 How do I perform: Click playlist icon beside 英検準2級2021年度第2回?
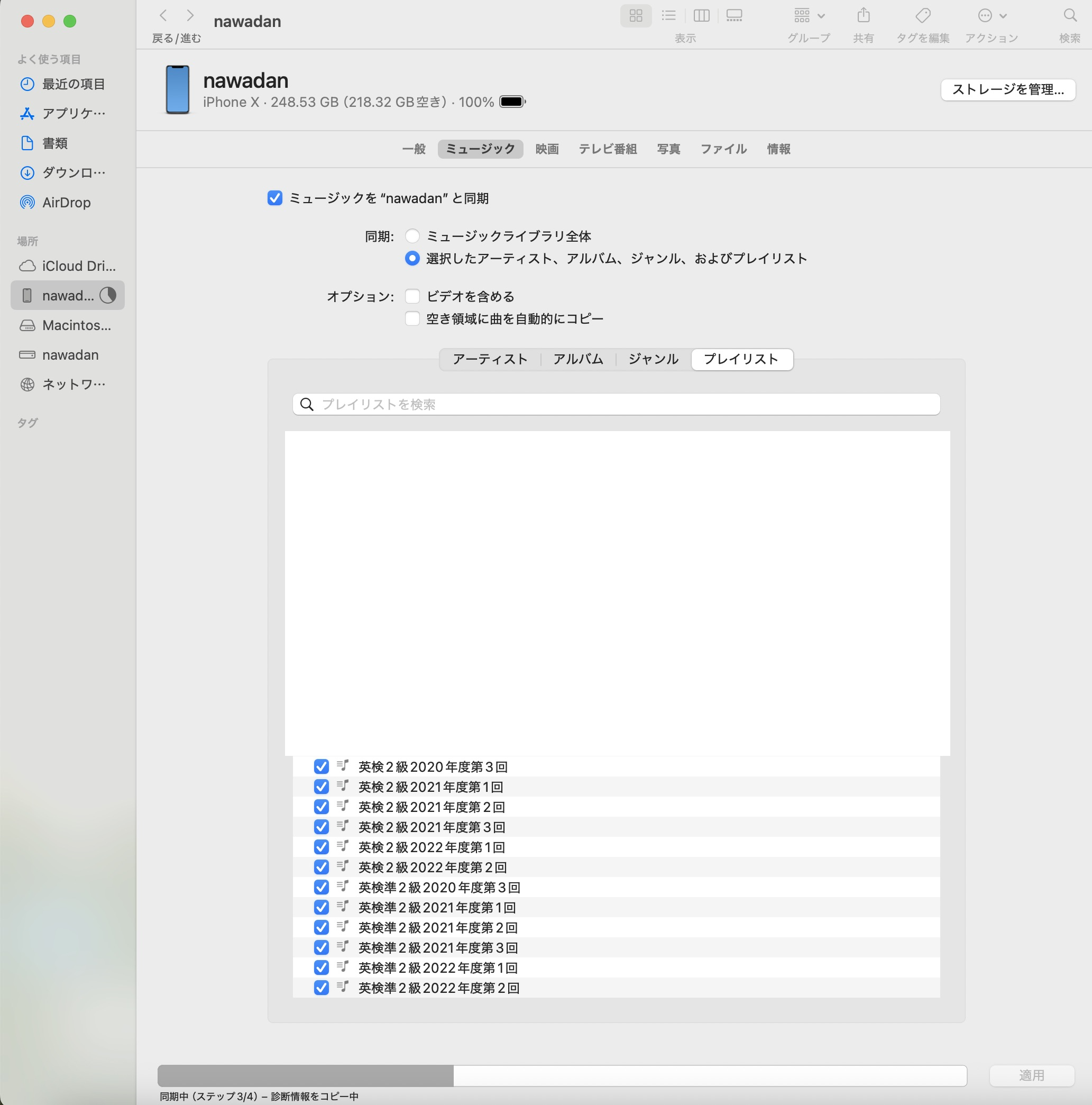pos(343,927)
